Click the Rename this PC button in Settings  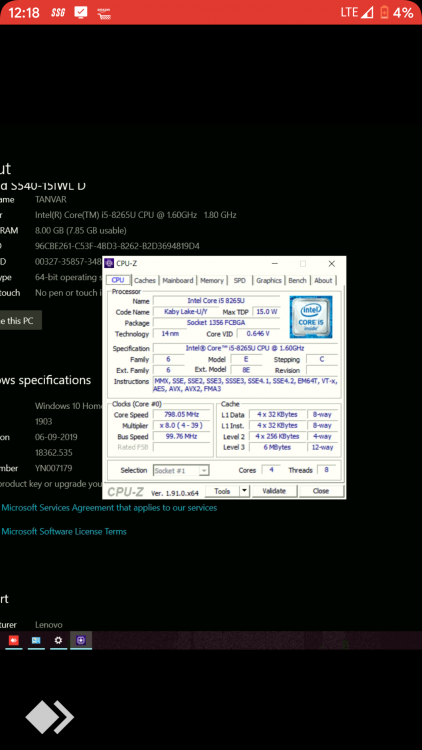[x=21, y=321]
